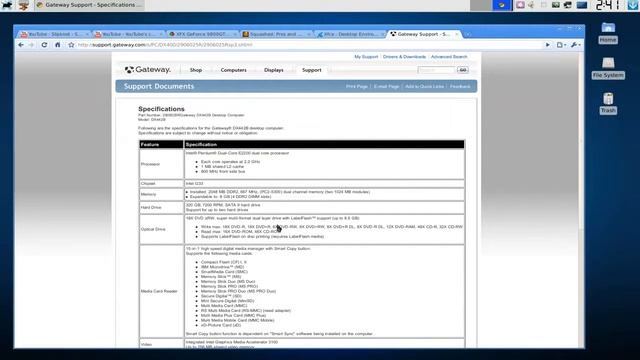Activate Gateway Support window in the taskbar
Screen dimensions: 640x360
pos(89,5)
